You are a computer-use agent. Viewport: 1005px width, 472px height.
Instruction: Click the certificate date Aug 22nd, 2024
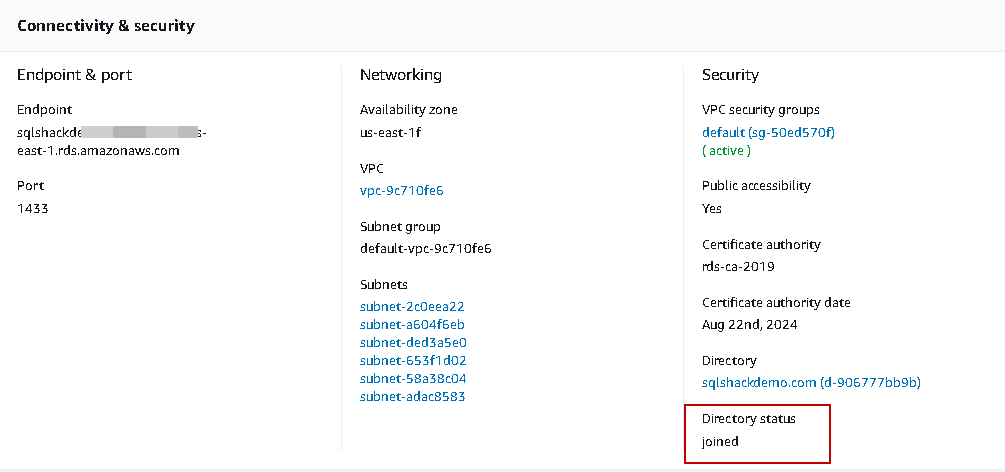click(749, 325)
